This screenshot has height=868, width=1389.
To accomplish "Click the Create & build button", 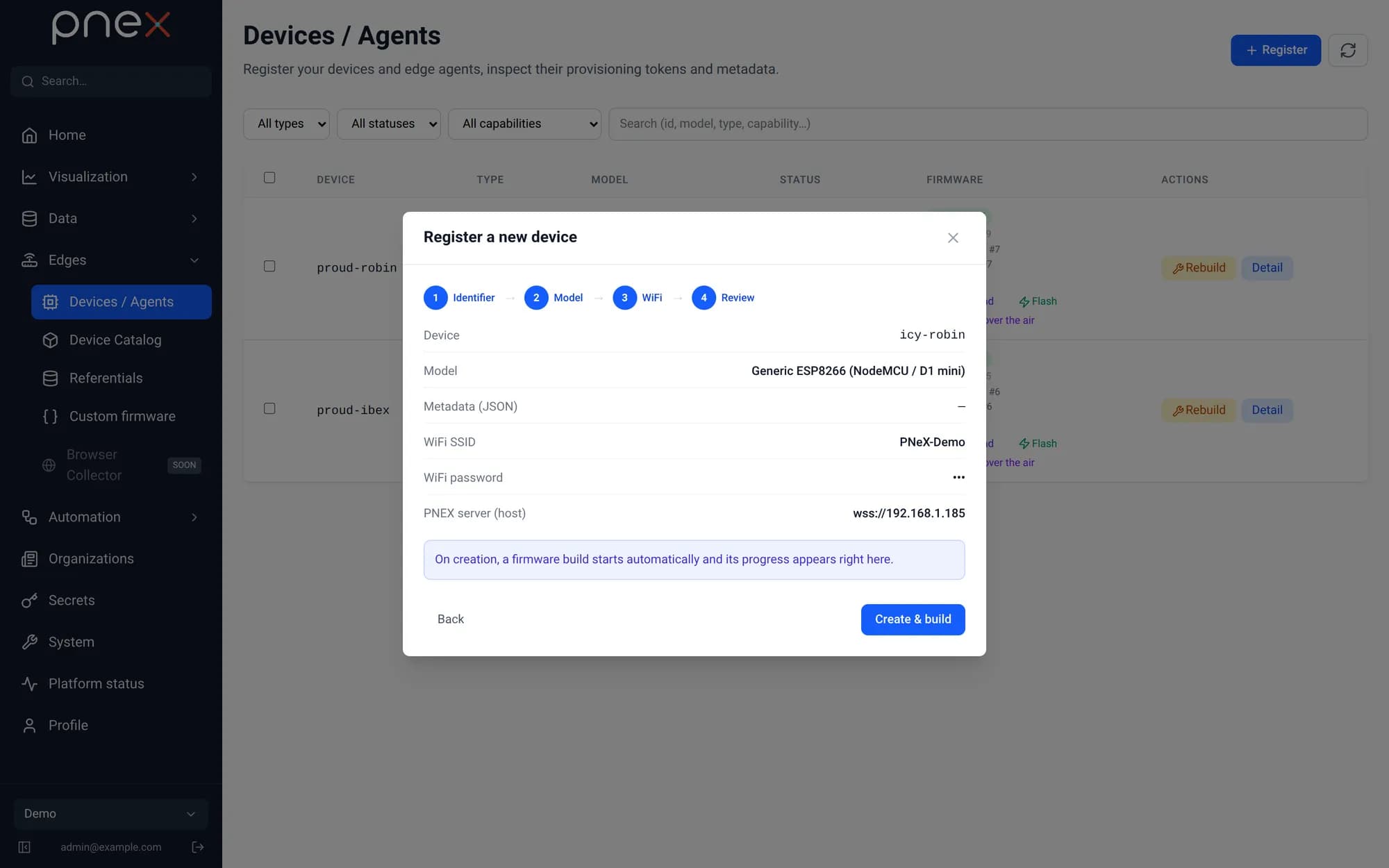I will [913, 619].
